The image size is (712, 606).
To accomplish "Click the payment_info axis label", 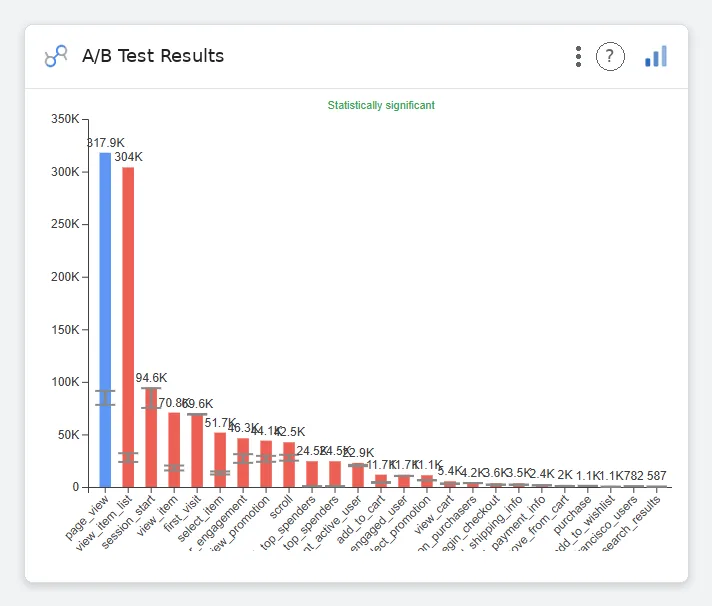I will pyautogui.click(x=519, y=522).
